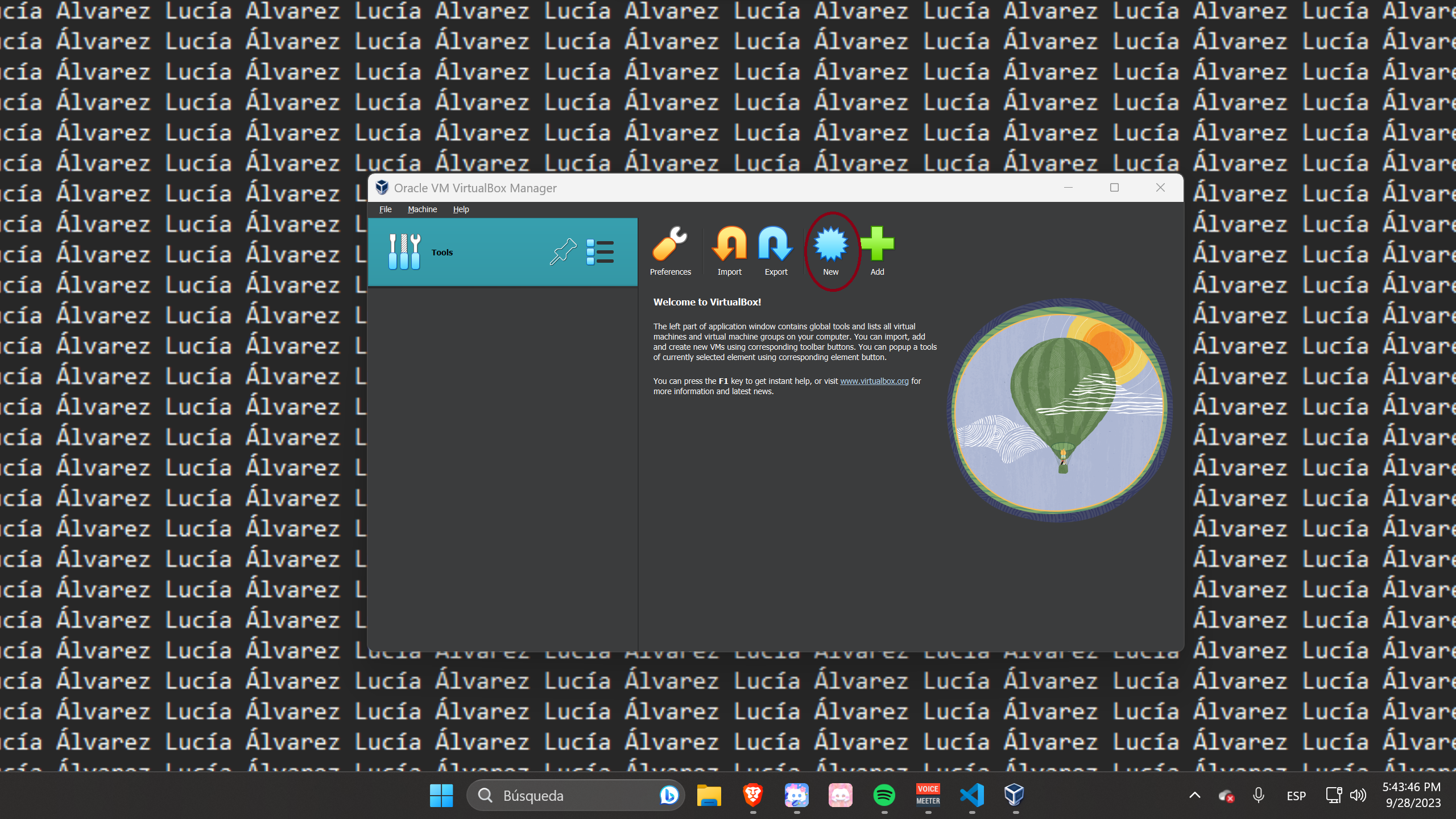Pin the Tools pane with pushpin icon

coord(562,252)
